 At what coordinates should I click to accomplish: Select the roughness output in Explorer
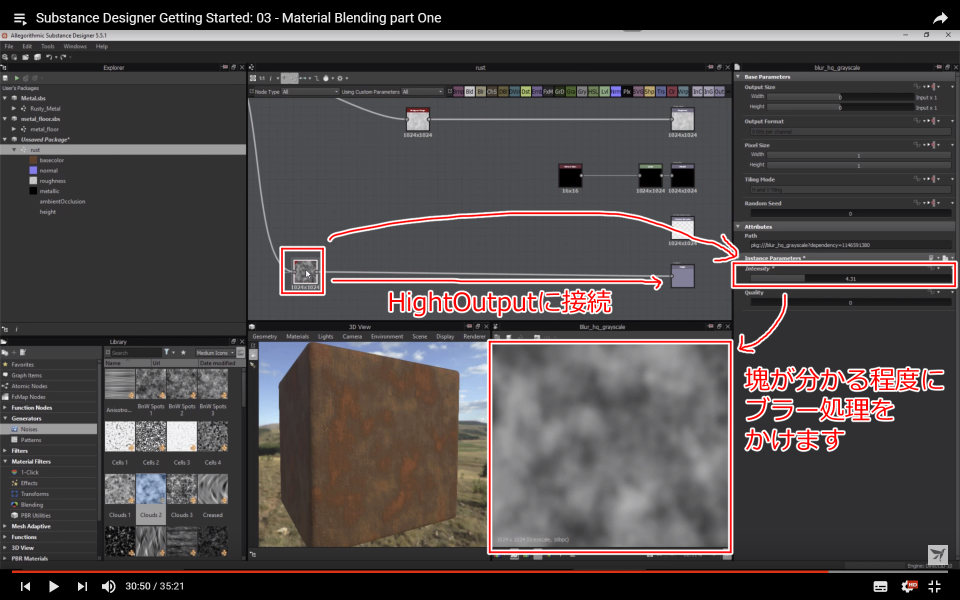coord(52,181)
